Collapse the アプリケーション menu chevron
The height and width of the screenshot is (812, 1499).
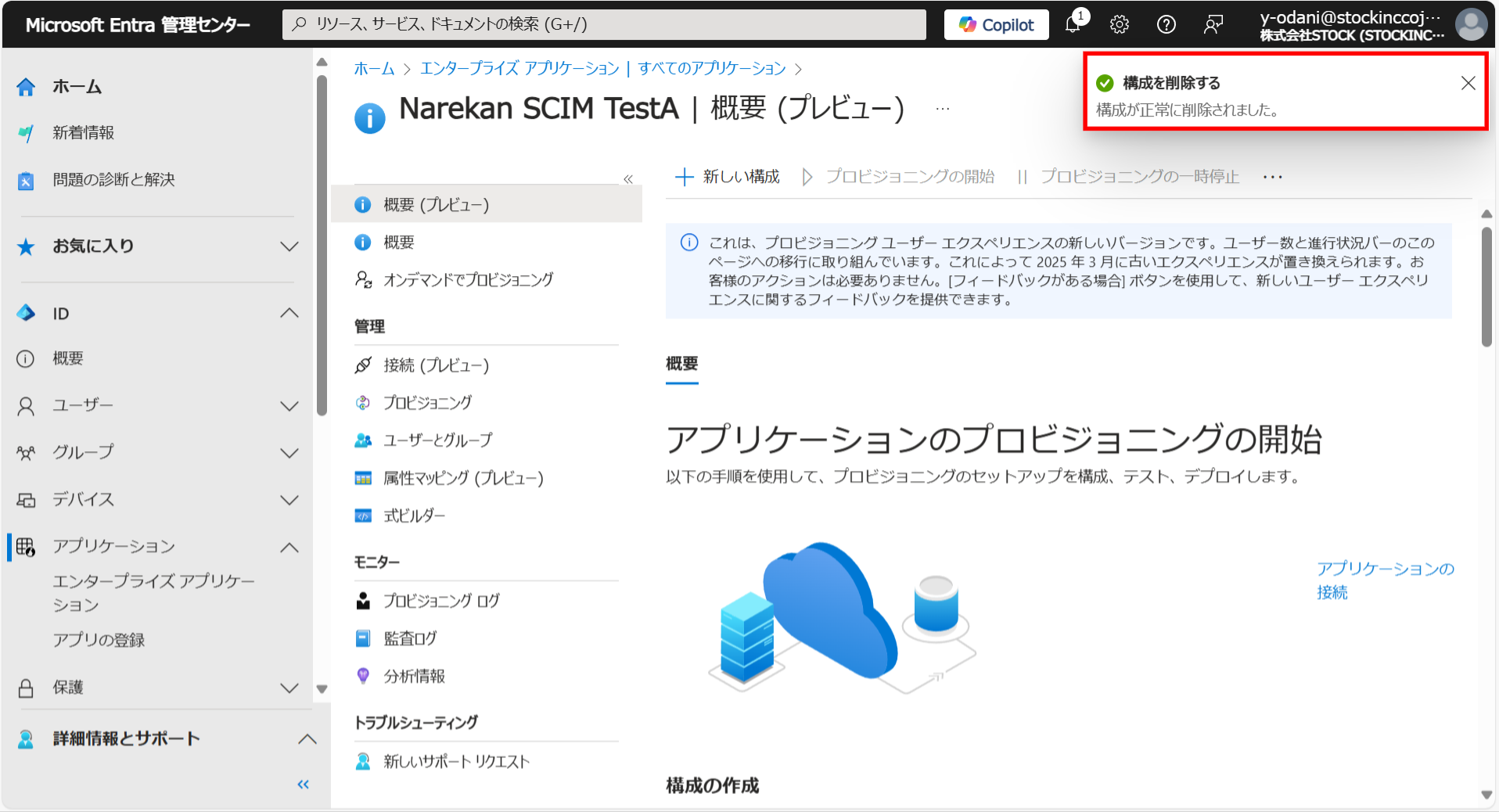click(289, 547)
